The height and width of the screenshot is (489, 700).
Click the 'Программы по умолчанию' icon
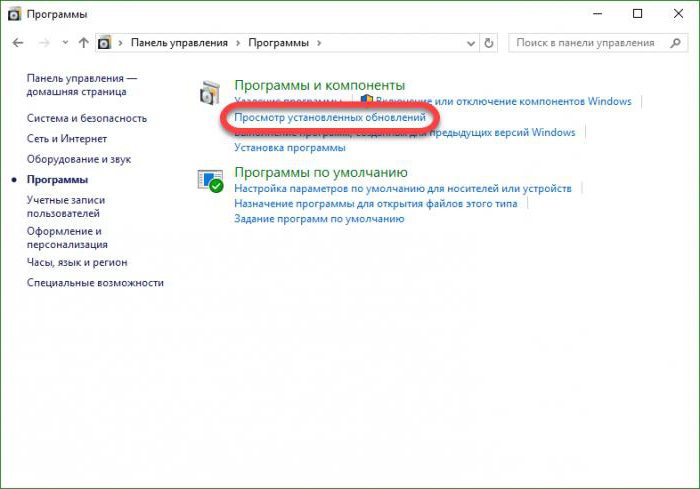[x=210, y=180]
